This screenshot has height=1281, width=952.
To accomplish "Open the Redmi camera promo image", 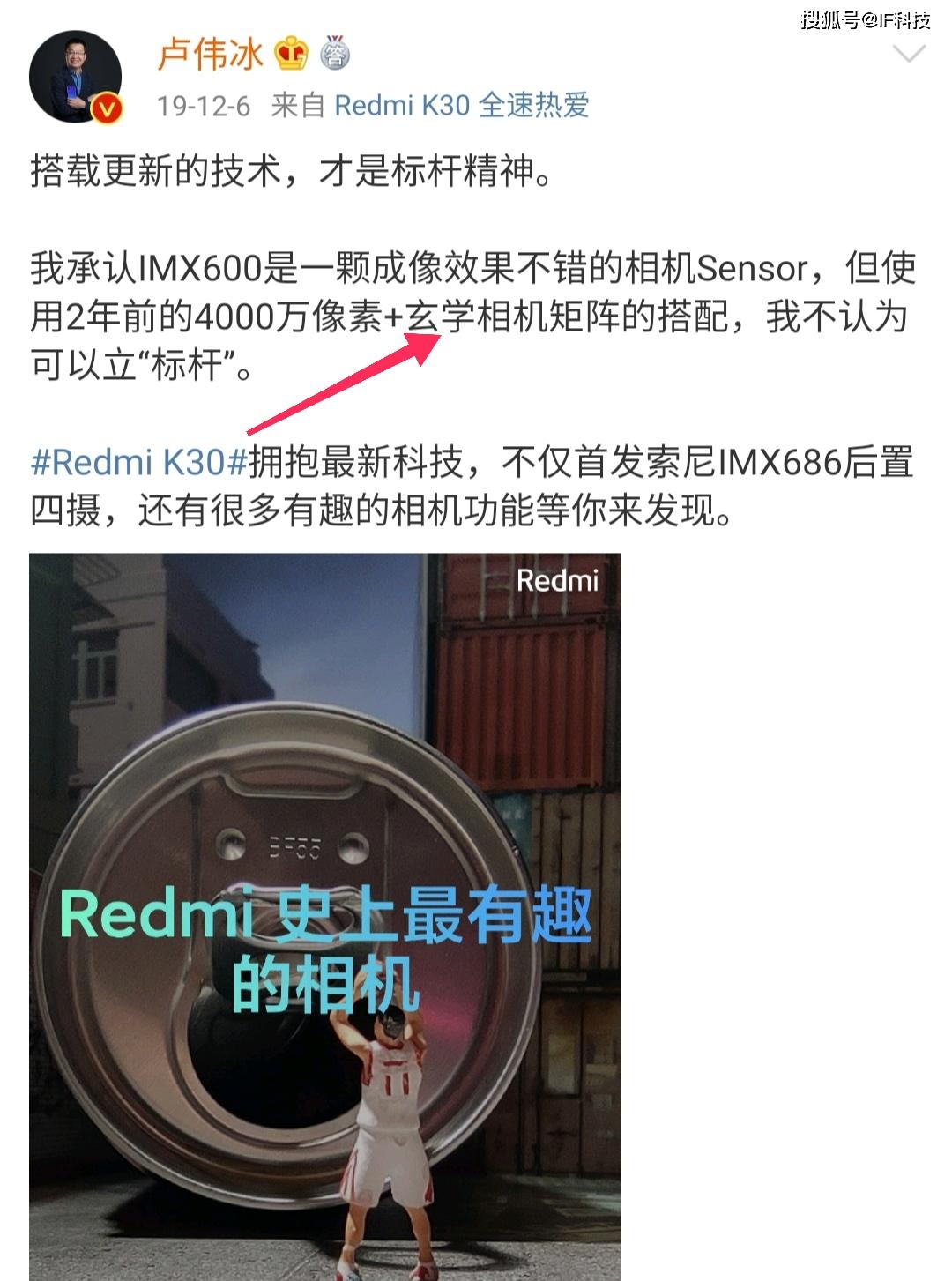I will click(x=324, y=917).
